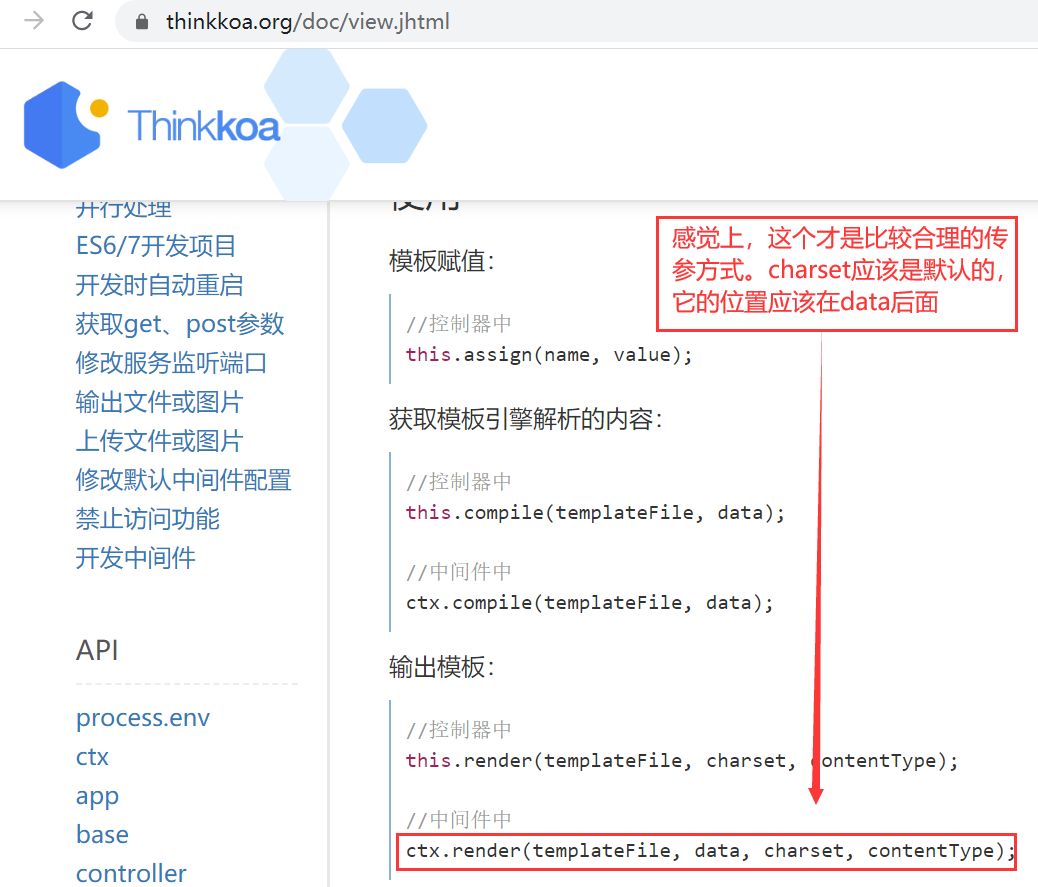Click the 模板赋值 heading text
1038x887 pixels.
(x=442, y=261)
